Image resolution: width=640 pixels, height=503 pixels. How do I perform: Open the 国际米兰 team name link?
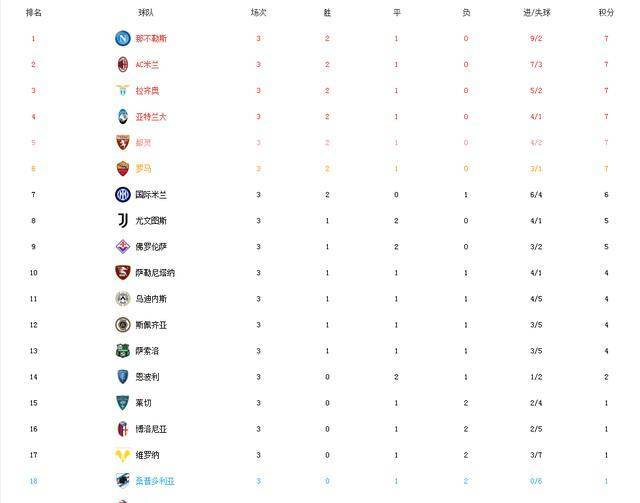click(x=151, y=195)
